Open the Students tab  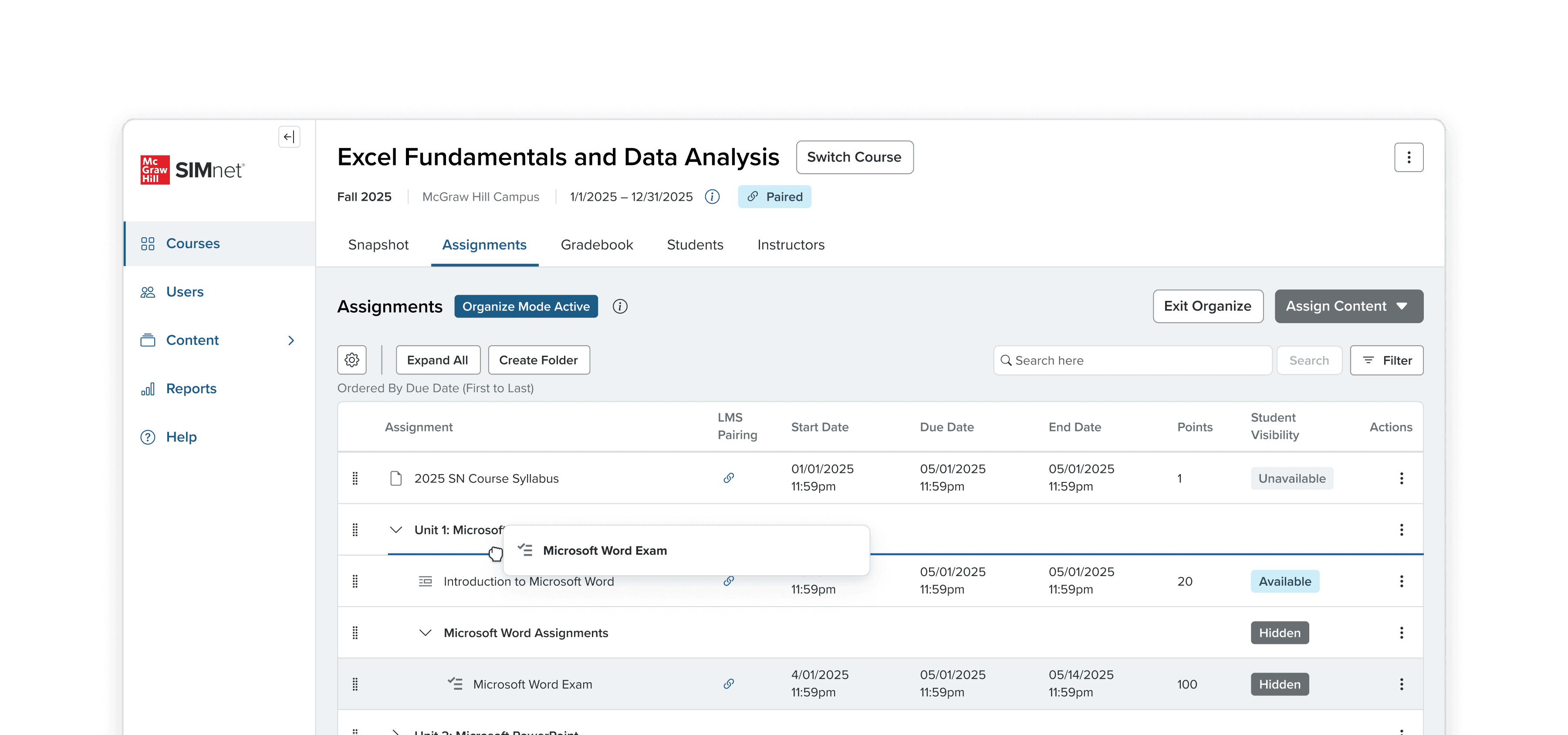point(695,245)
